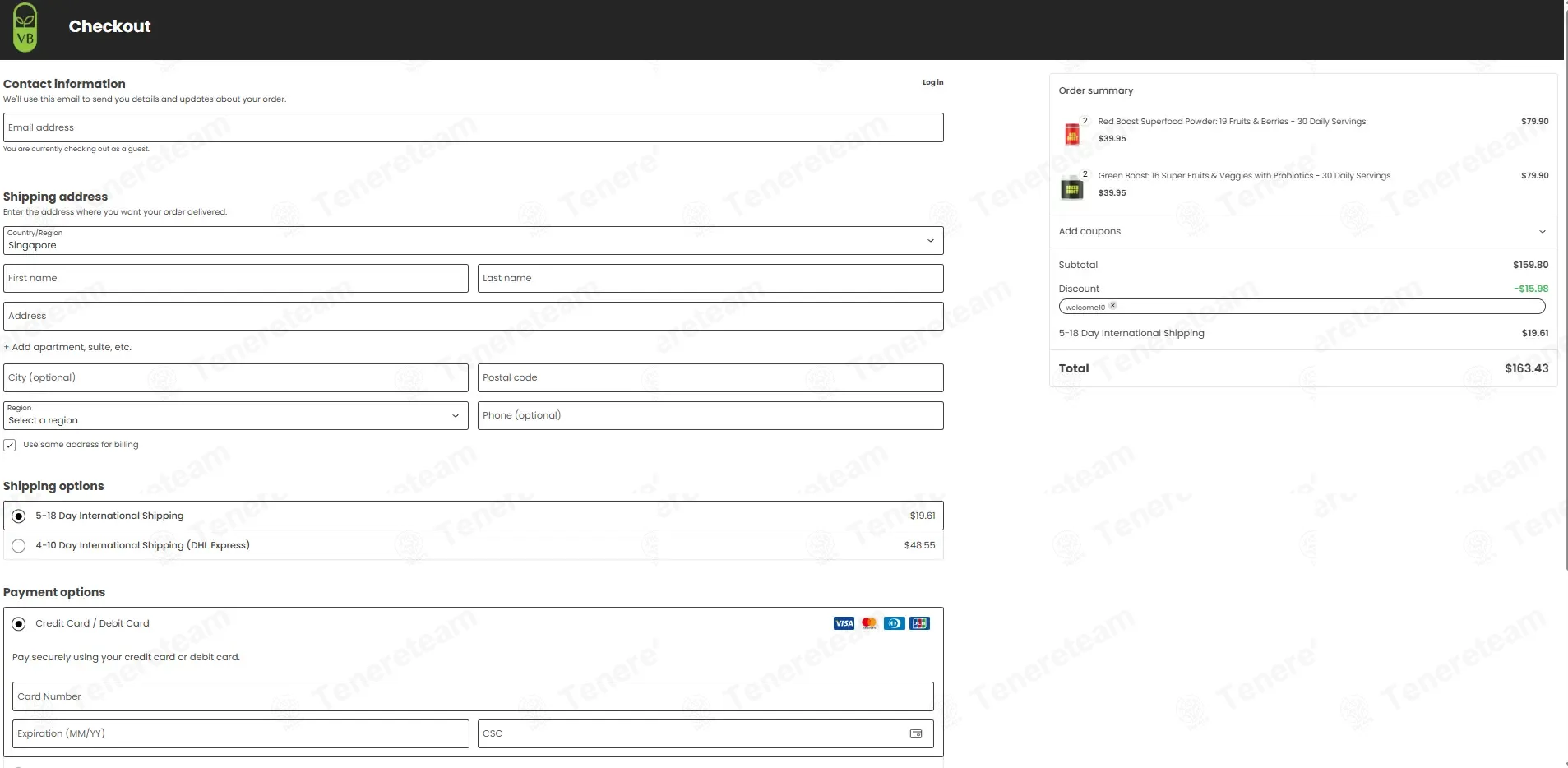Image resolution: width=1568 pixels, height=768 pixels.
Task: Select Credit Card / Debit Card payment
Action: 19,624
